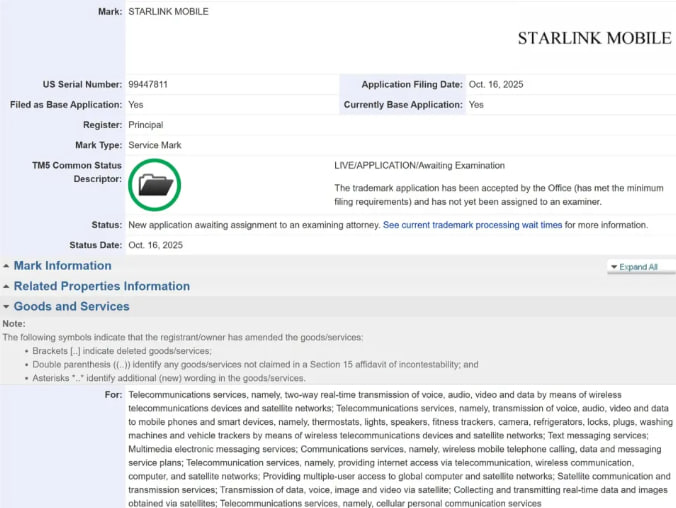Click the Asterisks additional wording note line
The width and height of the screenshot is (676, 508).
pos(169,378)
